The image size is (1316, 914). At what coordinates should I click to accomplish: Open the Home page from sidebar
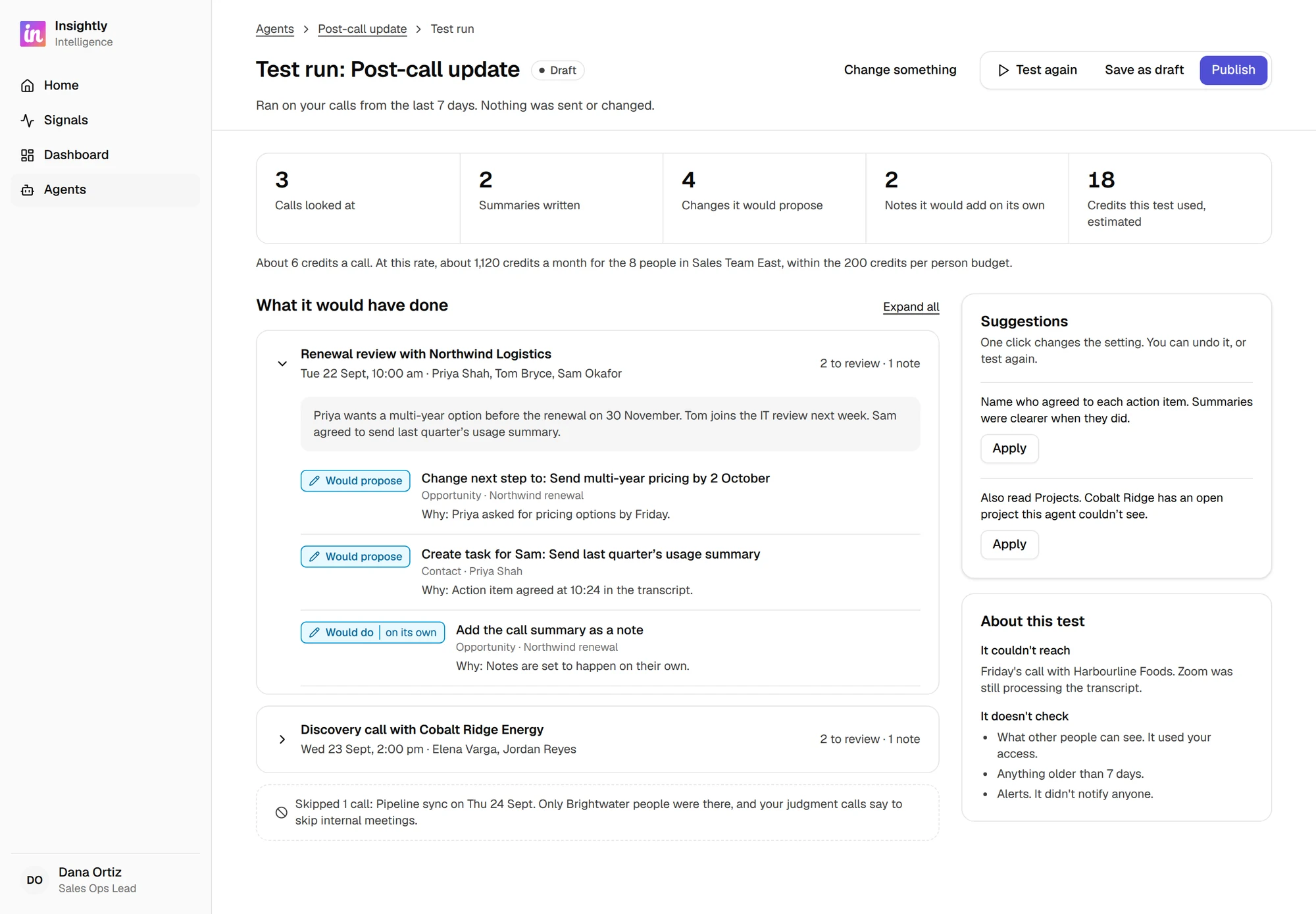(x=105, y=86)
